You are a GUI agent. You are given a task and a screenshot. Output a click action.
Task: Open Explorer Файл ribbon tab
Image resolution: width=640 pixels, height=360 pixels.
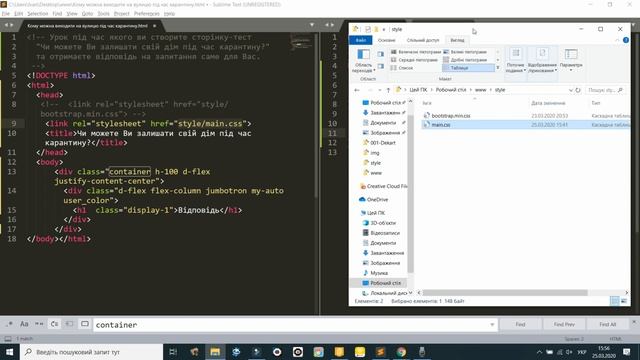tap(361, 40)
